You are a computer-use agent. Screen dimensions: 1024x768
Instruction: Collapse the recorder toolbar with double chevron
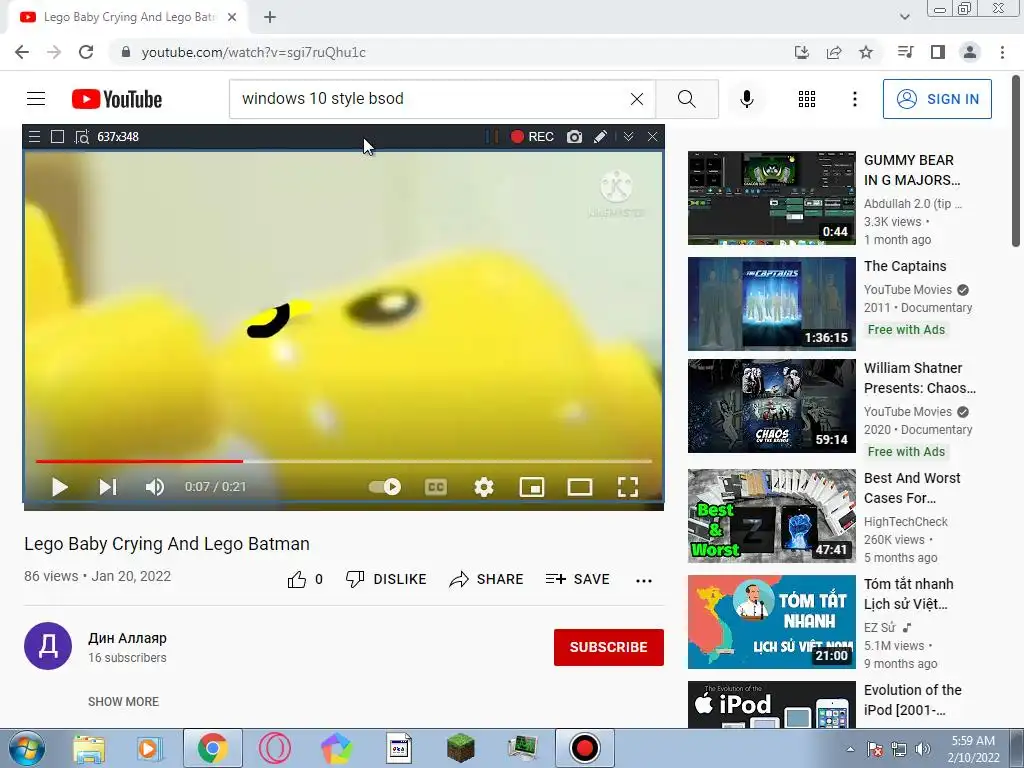pos(628,136)
